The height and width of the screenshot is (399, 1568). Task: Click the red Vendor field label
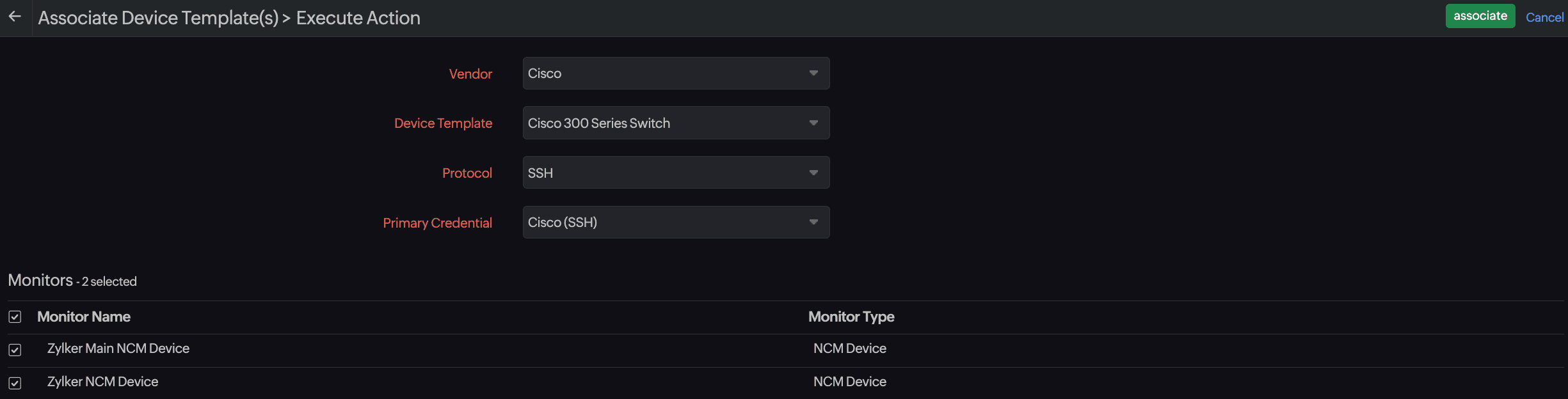pyautogui.click(x=470, y=74)
